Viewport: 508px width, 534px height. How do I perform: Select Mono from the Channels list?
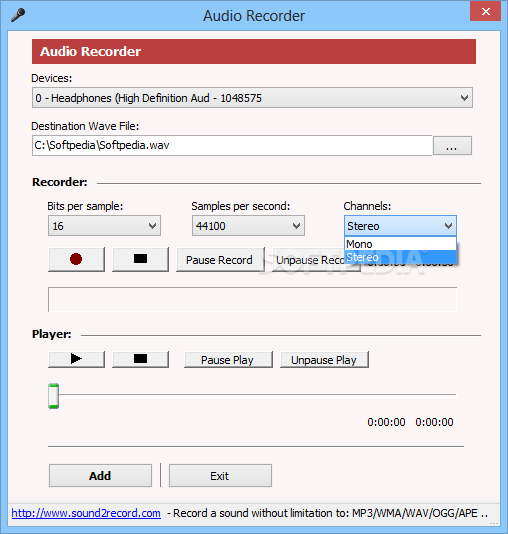400,244
